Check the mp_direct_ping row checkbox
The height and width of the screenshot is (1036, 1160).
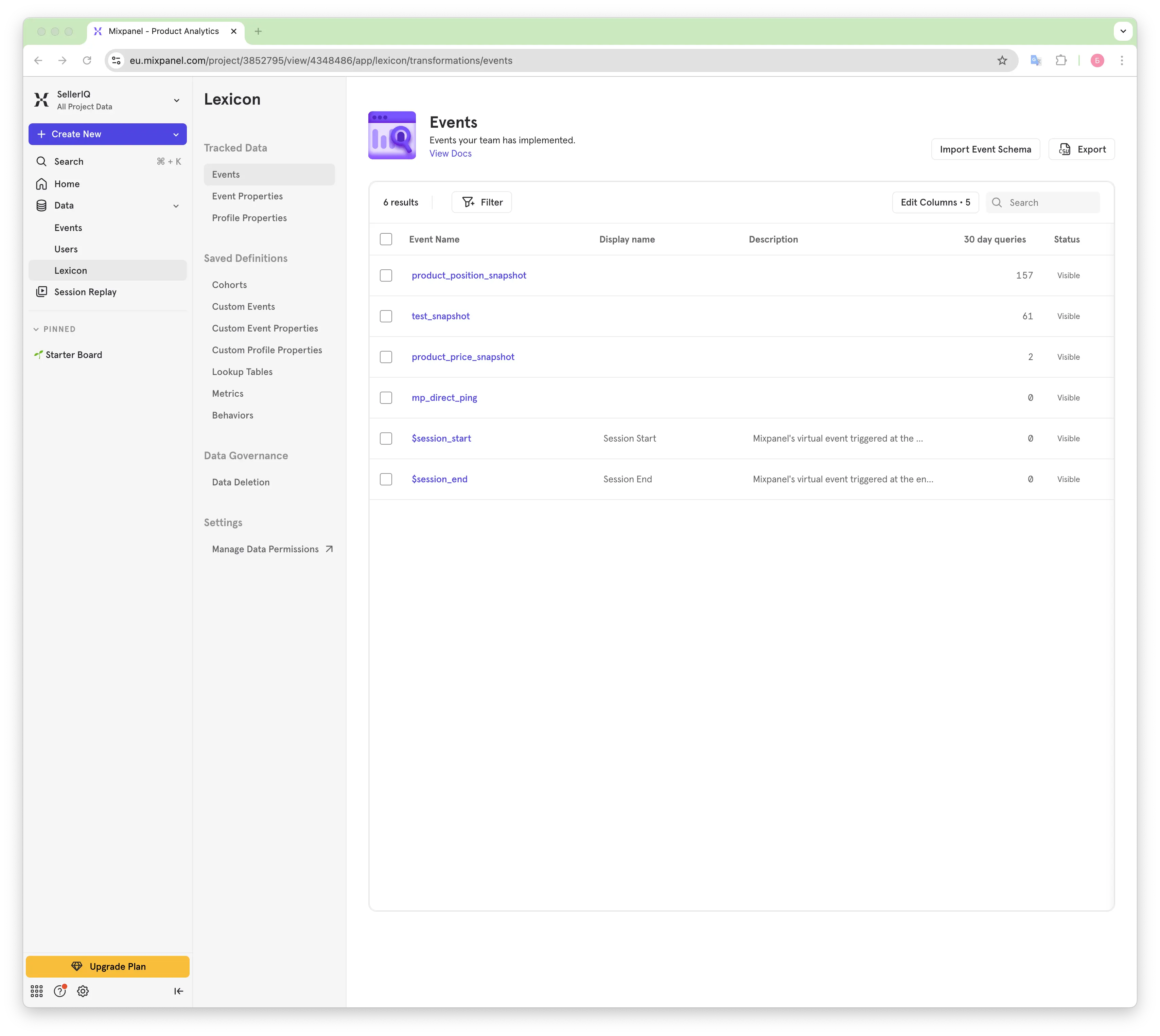[386, 398]
